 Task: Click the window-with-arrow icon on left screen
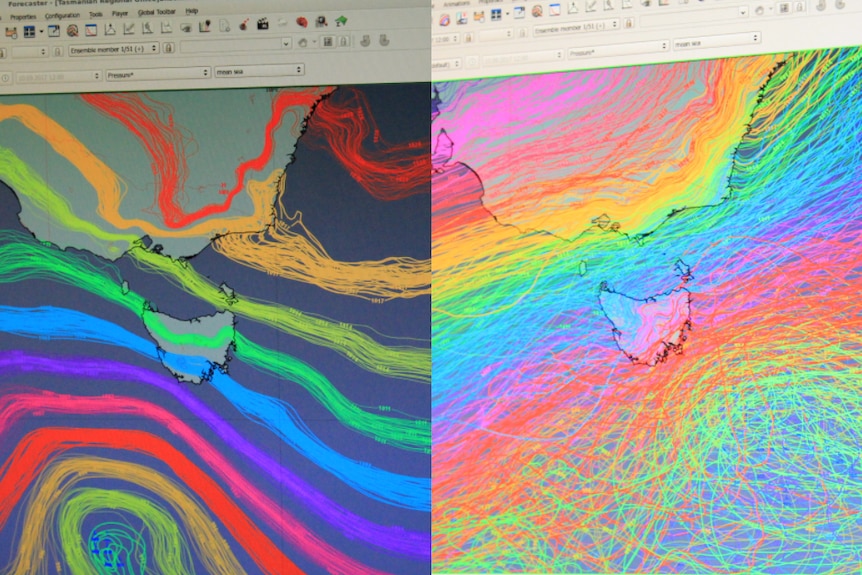(x=54, y=31)
